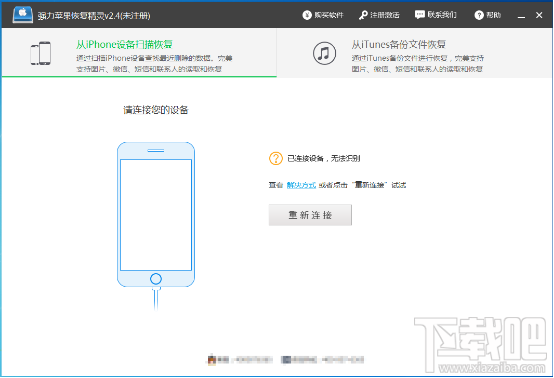This screenshot has height=378, width=554.
Task: Click the iTunes music note icon
Action: point(324,53)
